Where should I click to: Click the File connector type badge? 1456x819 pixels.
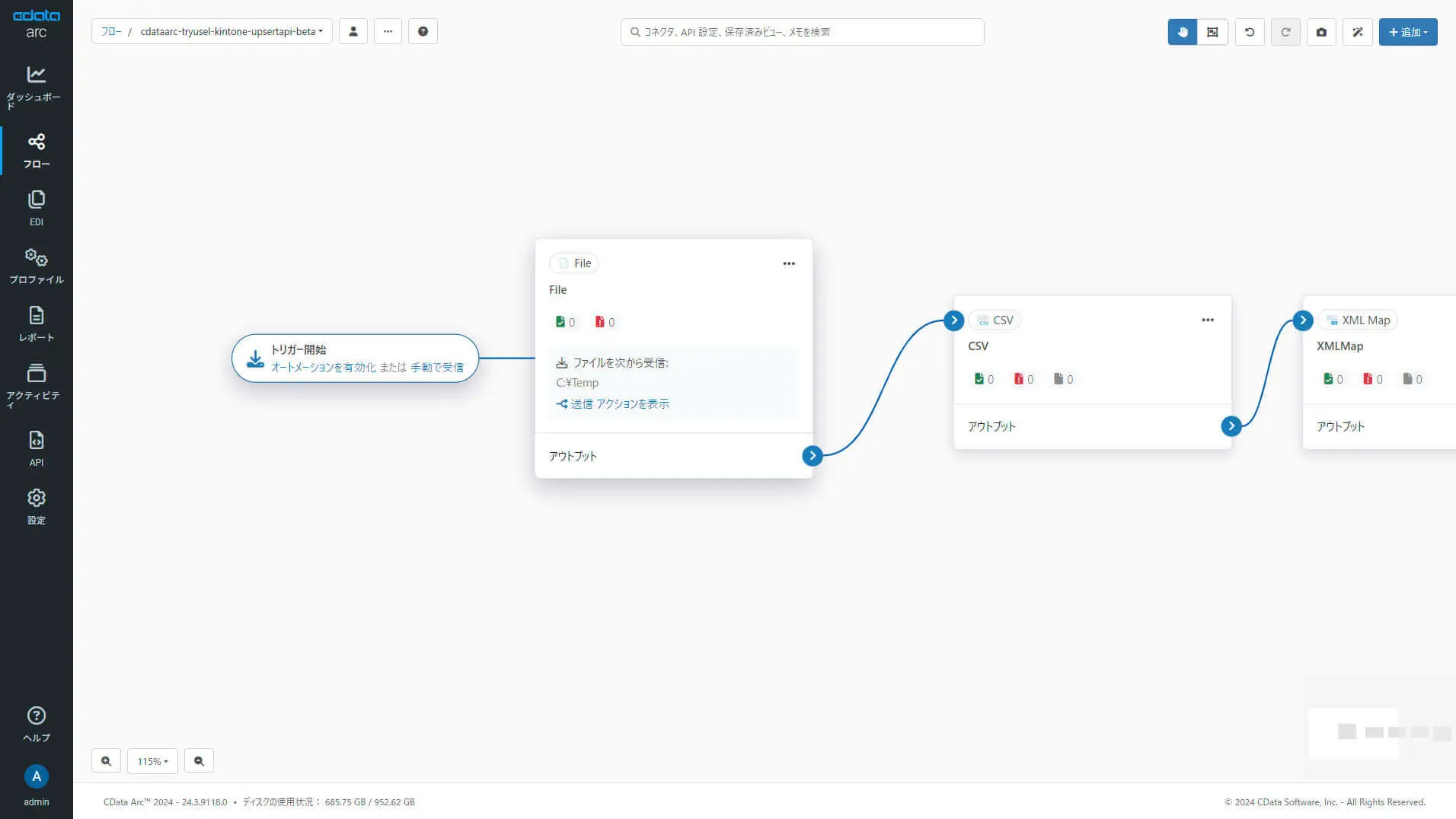point(574,263)
